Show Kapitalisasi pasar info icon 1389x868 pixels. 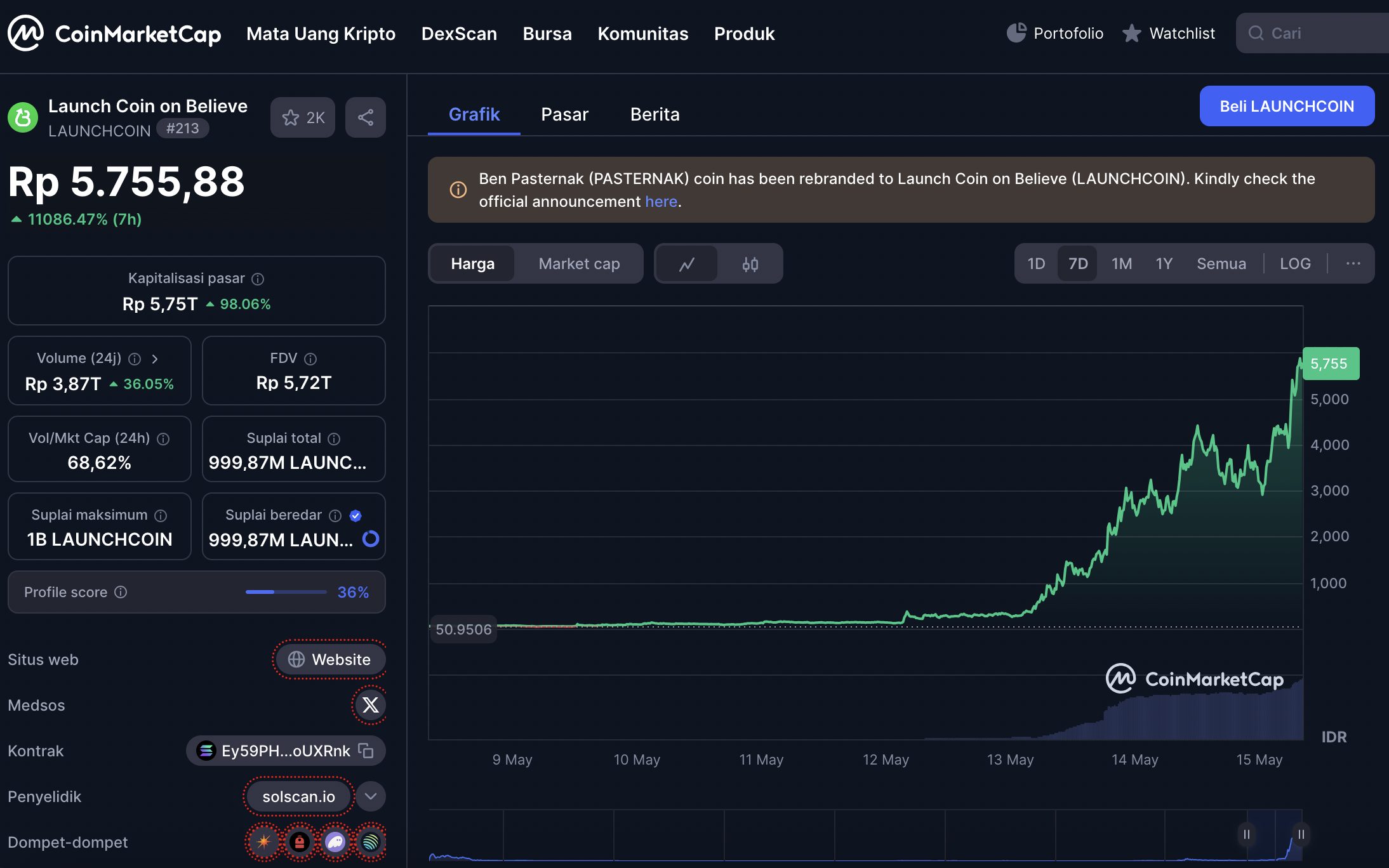coord(258,279)
